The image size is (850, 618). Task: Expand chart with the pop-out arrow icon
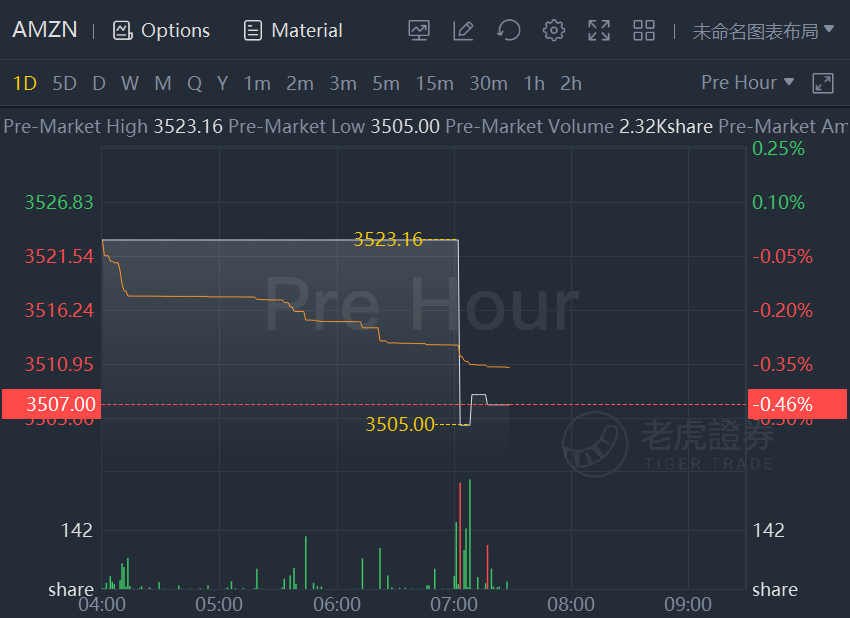[823, 83]
